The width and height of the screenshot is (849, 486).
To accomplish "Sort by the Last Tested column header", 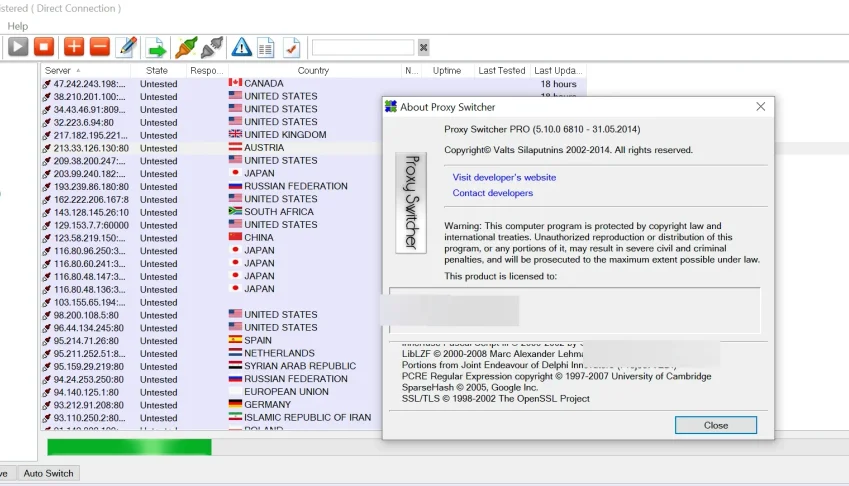I will click(501, 70).
